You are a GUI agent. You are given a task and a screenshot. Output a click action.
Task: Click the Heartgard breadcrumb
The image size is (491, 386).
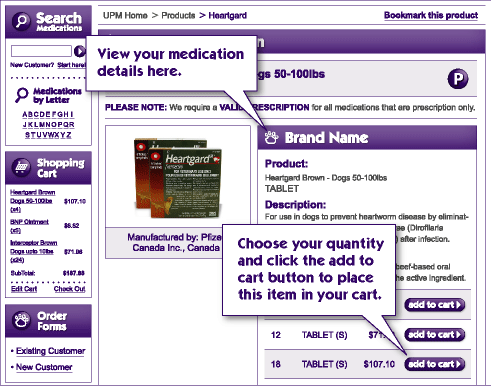228,15
